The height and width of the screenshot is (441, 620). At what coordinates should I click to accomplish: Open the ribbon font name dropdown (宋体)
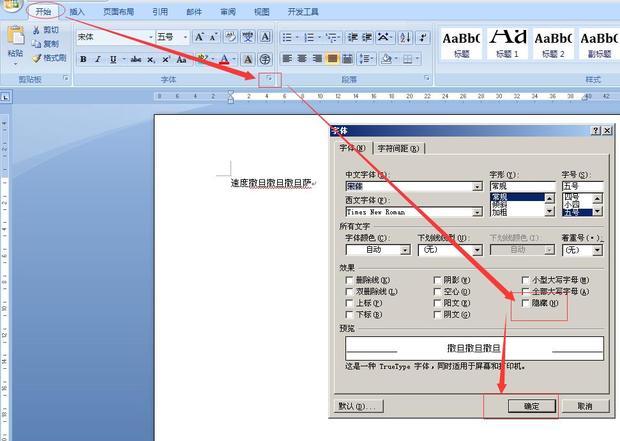(x=151, y=37)
